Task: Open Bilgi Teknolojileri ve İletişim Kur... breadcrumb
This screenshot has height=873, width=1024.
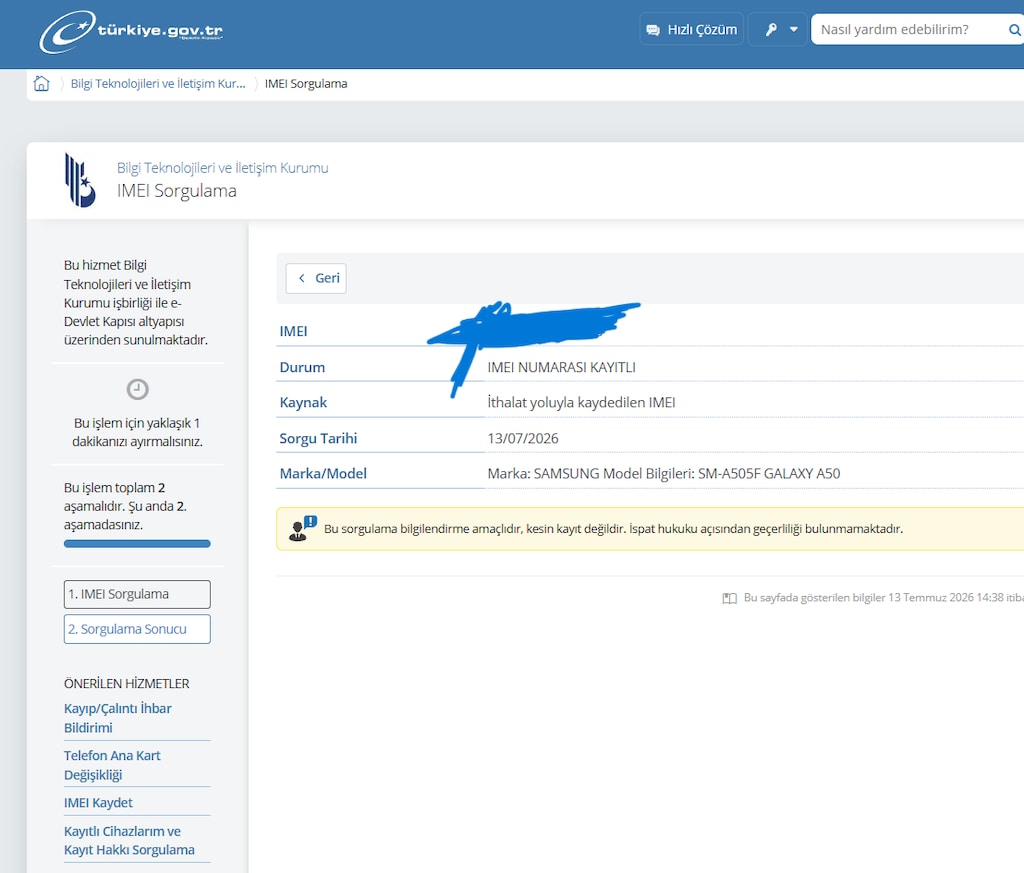Action: [x=158, y=84]
